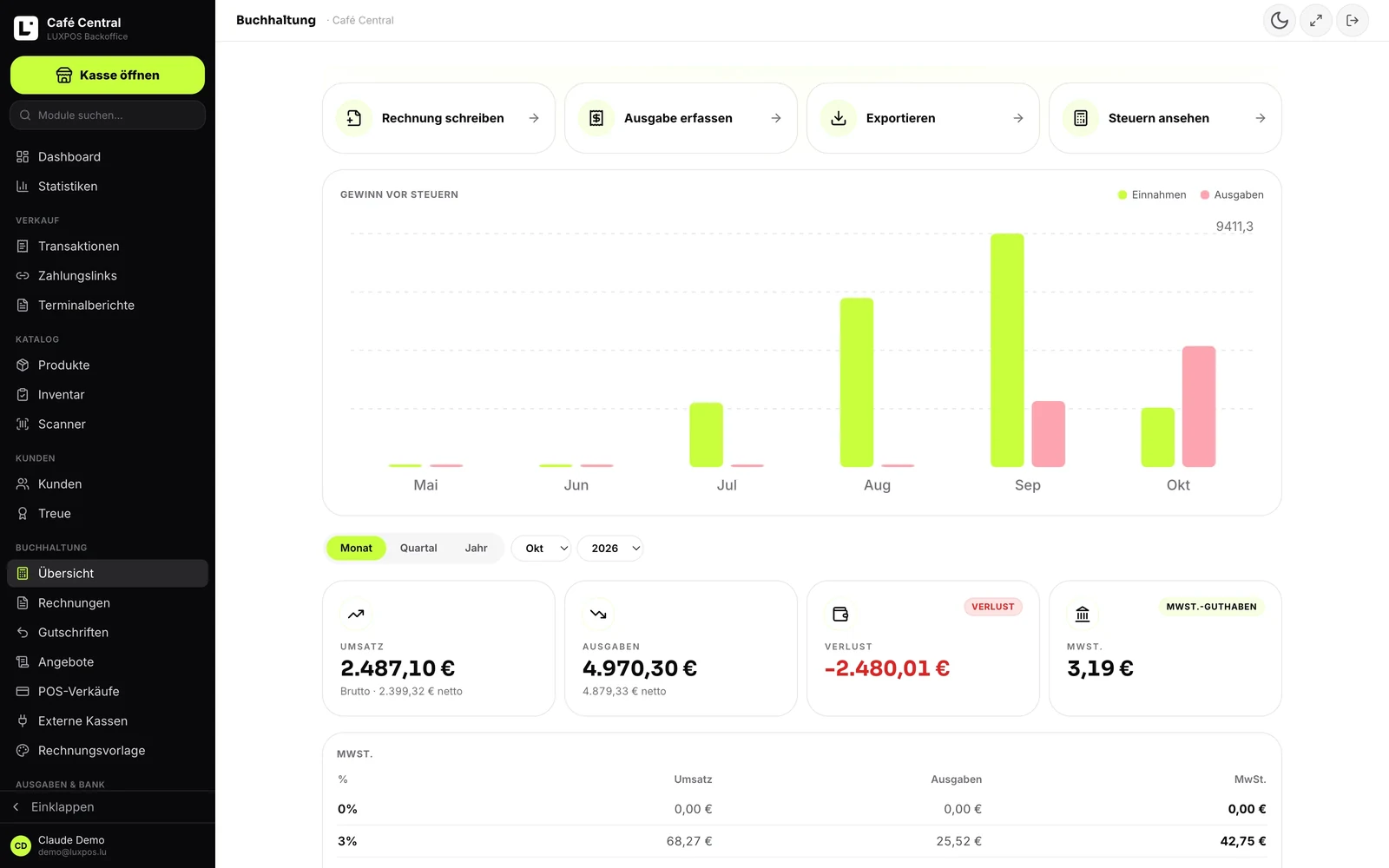Click the Rechnung schreiben document icon
Image resolution: width=1389 pixels, height=868 pixels.
(354, 118)
